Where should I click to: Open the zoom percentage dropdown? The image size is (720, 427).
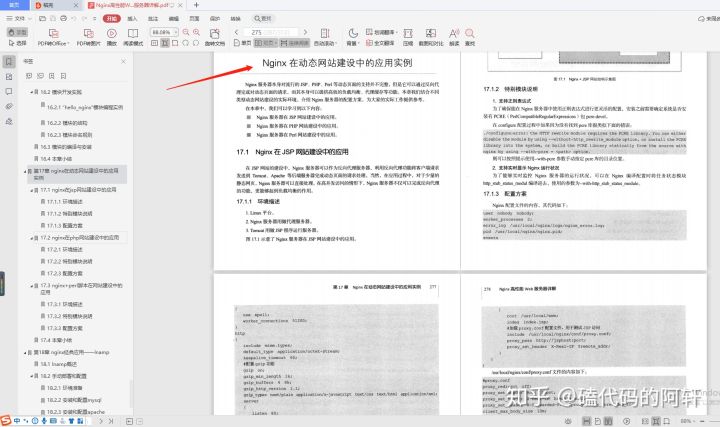[x=175, y=32]
